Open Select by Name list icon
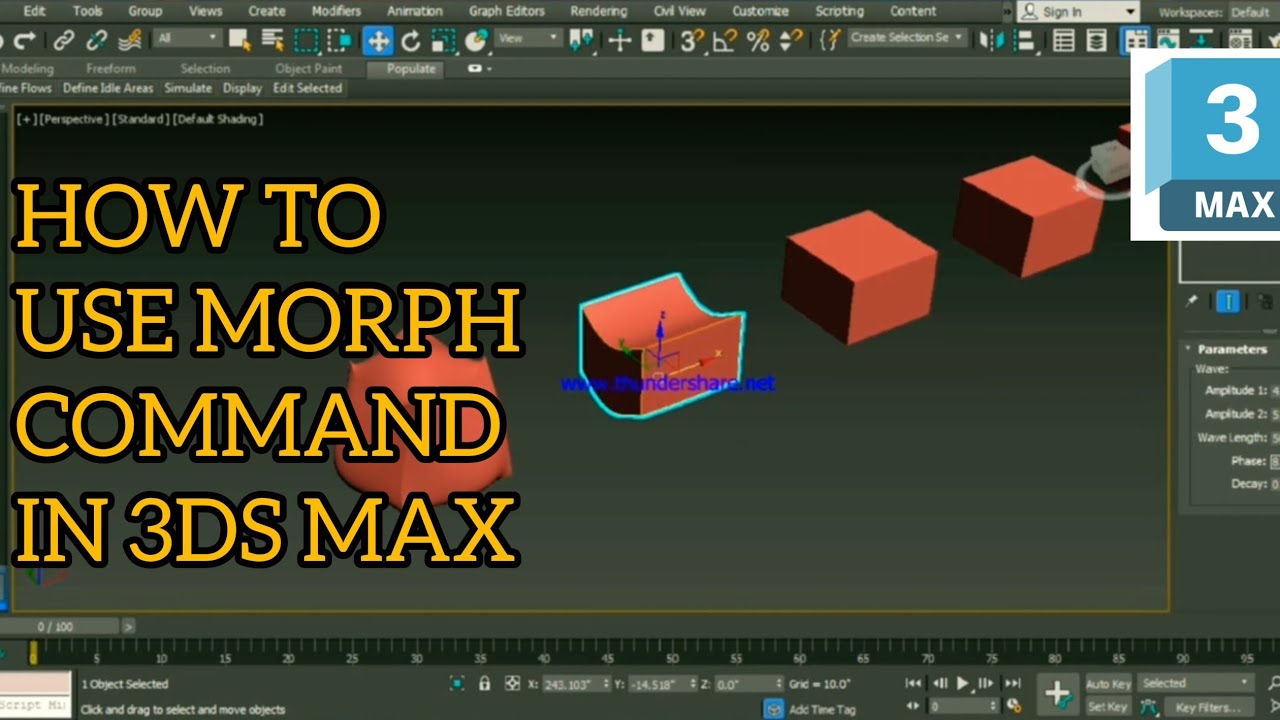The width and height of the screenshot is (1280, 720). 272,41
